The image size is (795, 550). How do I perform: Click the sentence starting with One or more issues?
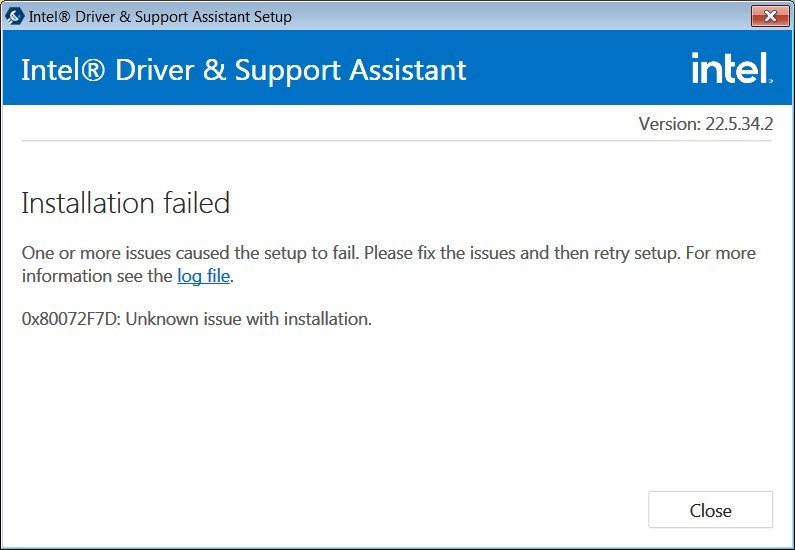tap(190, 252)
